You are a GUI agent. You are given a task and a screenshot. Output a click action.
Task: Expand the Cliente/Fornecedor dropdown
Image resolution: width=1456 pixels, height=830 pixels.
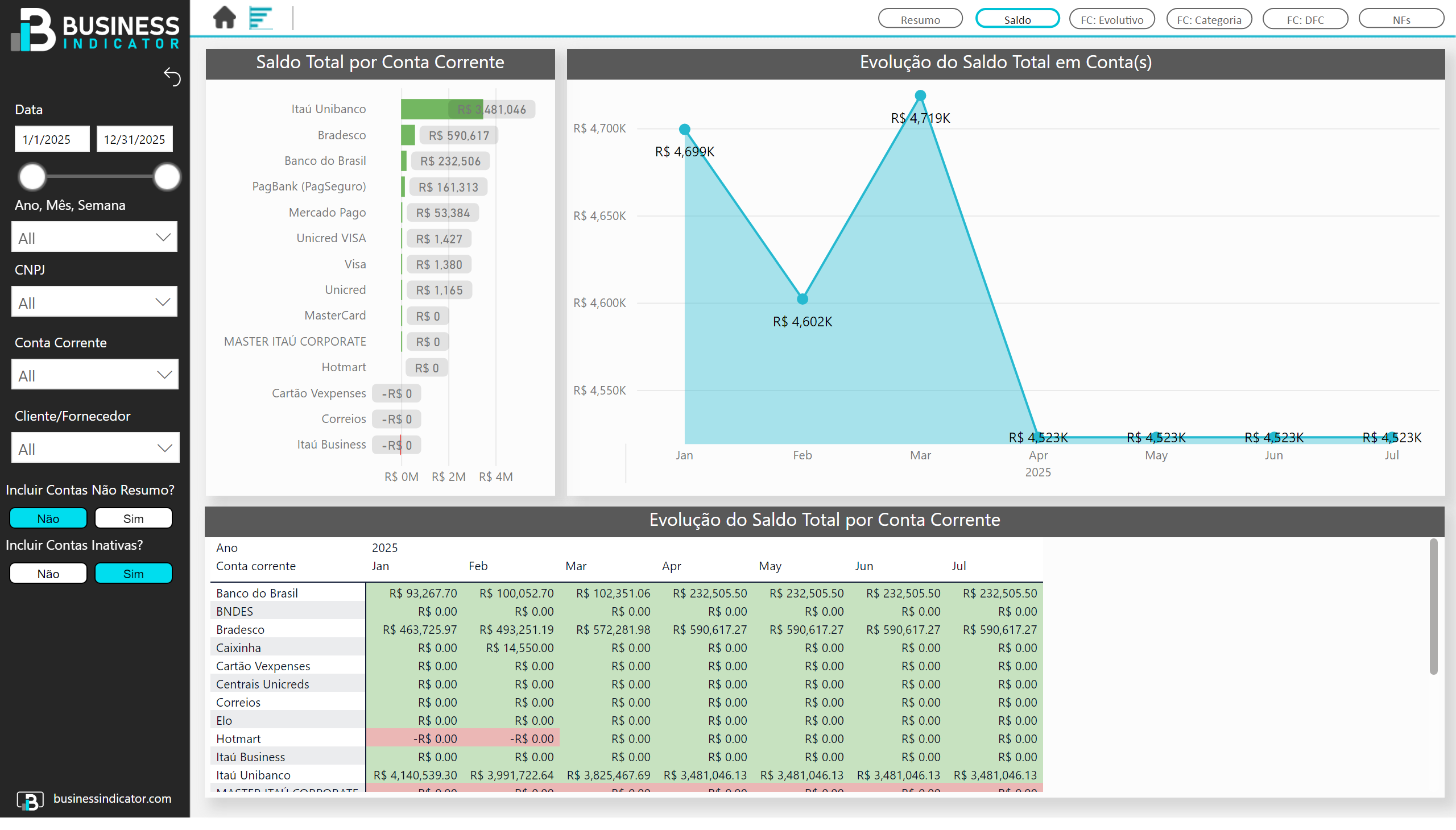(x=94, y=449)
